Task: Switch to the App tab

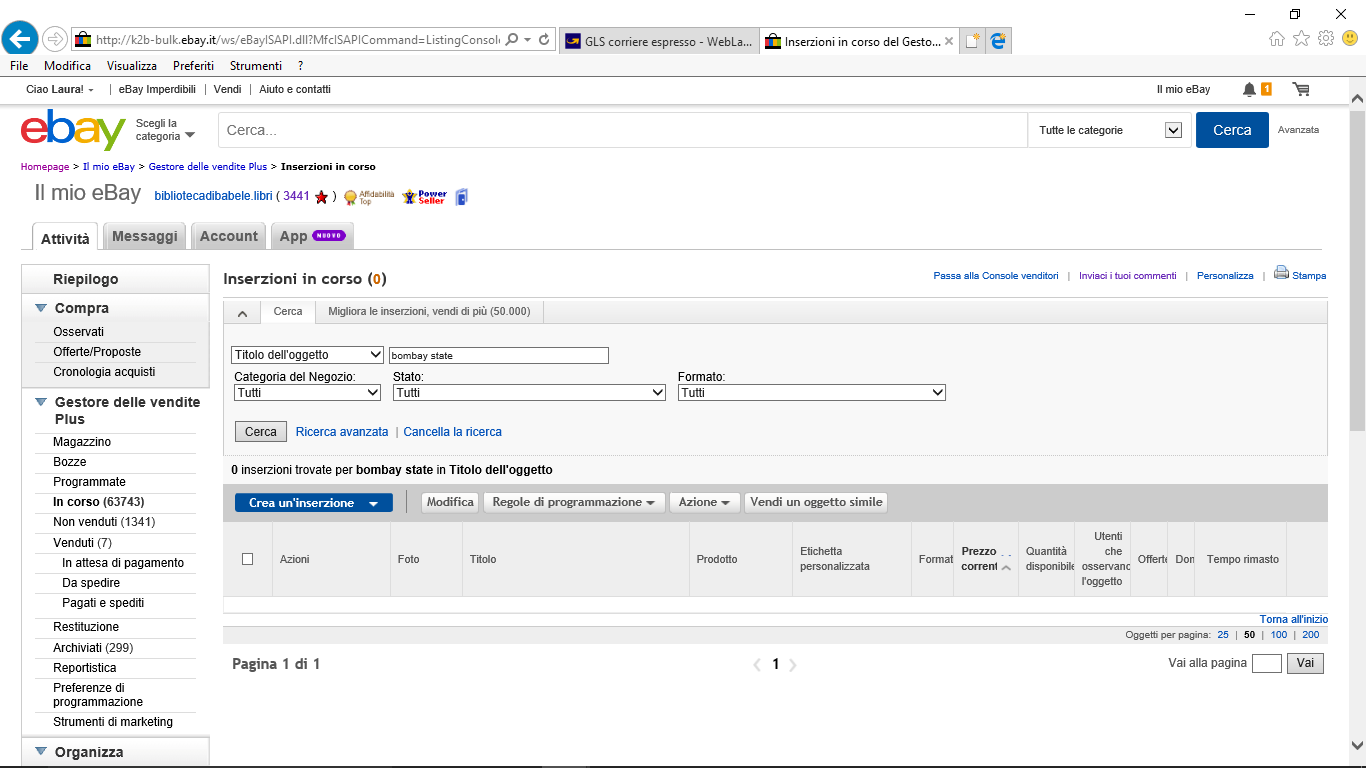Action: tap(312, 236)
